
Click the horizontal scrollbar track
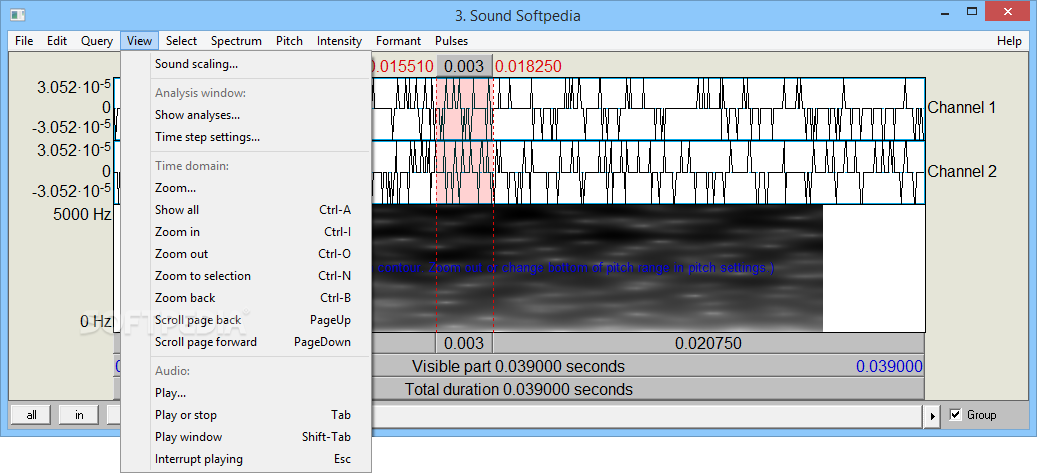(648, 415)
